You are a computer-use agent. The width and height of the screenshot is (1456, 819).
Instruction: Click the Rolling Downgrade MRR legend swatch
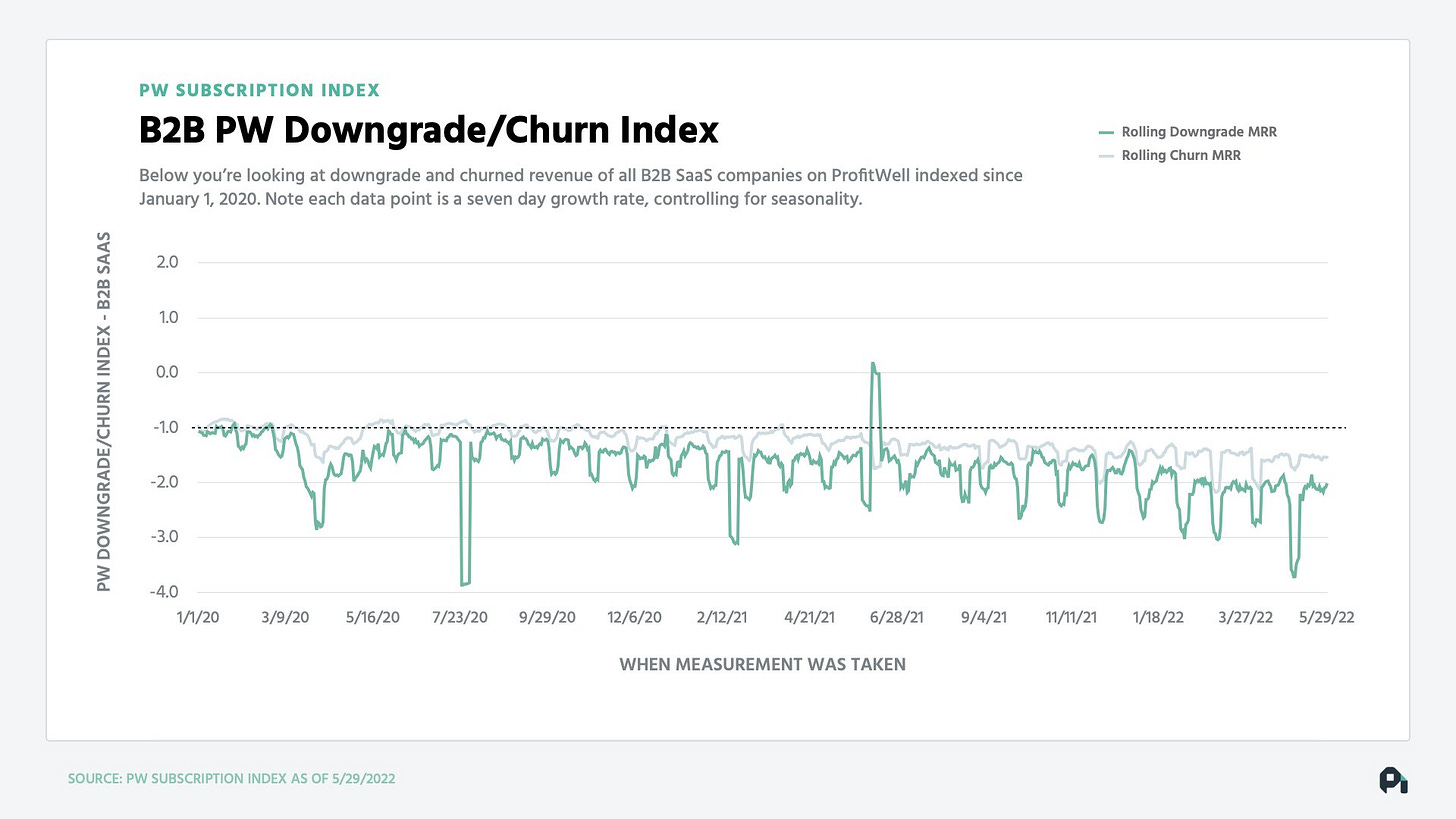pos(1105,132)
